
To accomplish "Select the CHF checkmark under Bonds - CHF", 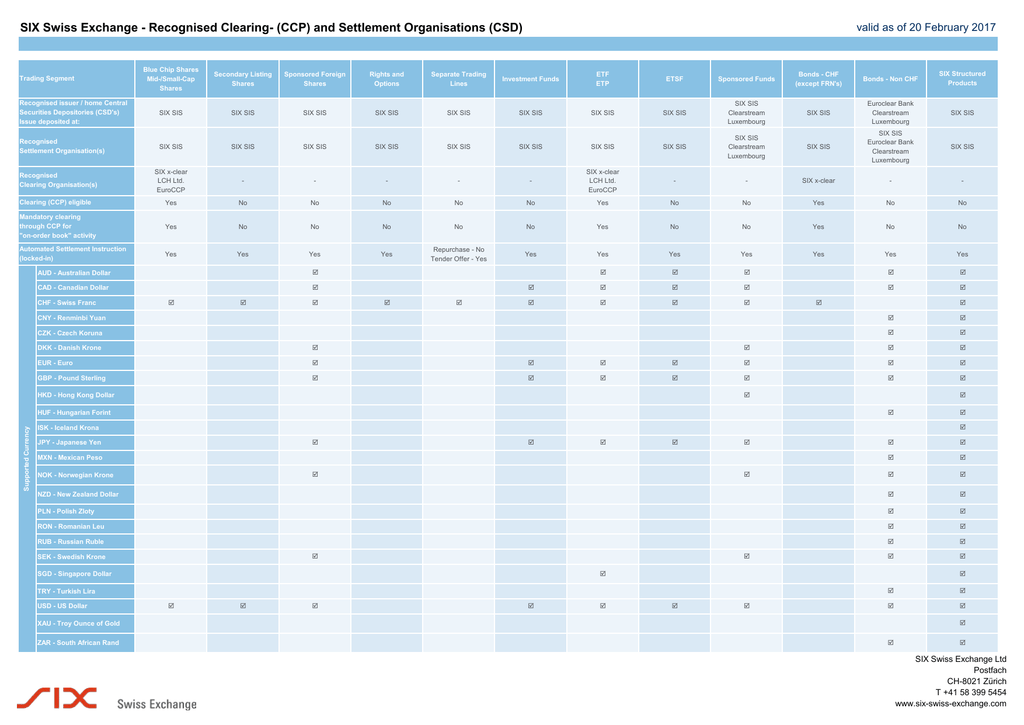I will click(818, 302).
